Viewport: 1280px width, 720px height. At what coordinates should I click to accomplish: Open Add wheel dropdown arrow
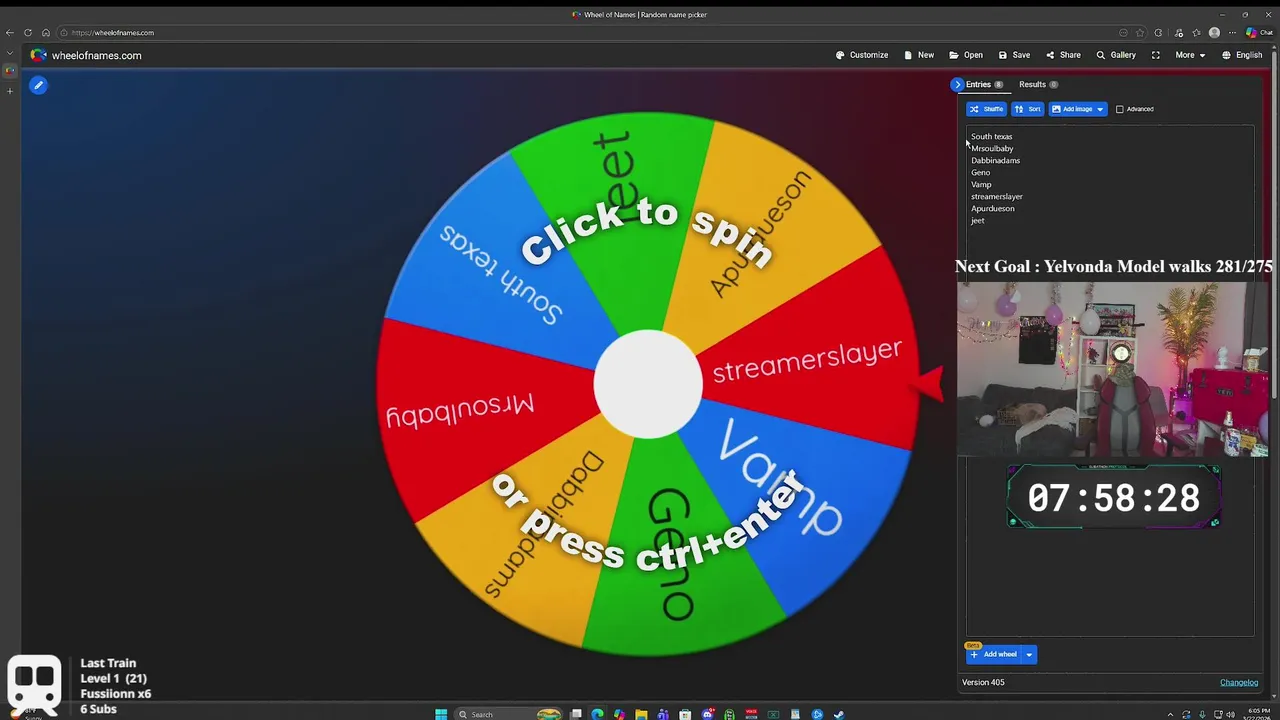(1028, 654)
